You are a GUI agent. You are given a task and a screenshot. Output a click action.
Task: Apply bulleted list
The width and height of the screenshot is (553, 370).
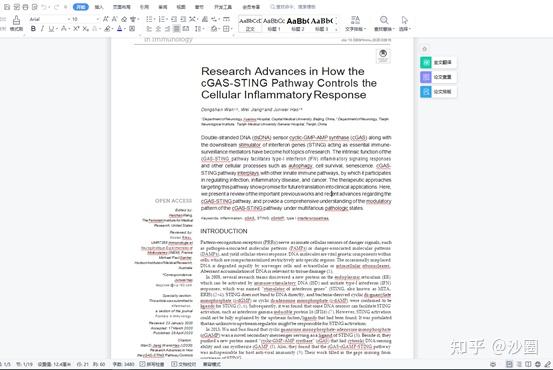point(150,19)
